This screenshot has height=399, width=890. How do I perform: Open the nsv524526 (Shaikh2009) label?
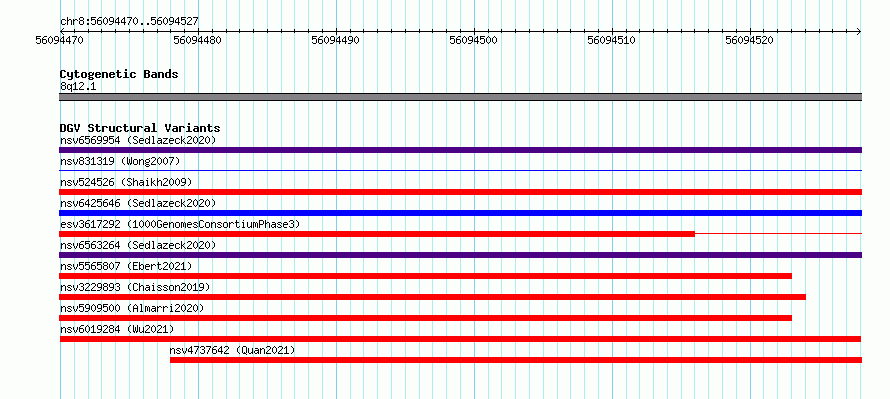[x=126, y=182]
